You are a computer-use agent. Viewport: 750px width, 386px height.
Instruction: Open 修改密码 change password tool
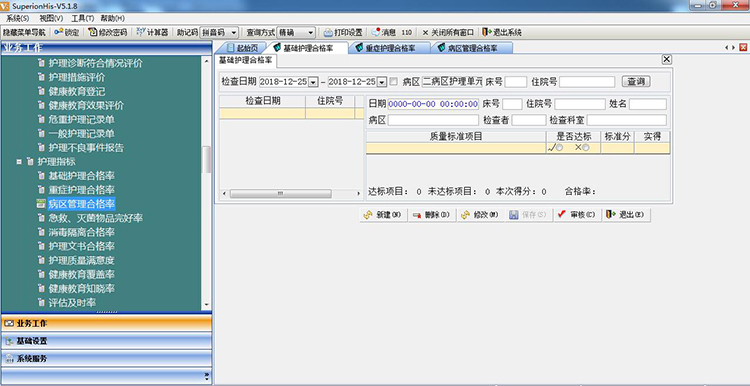[x=108, y=33]
